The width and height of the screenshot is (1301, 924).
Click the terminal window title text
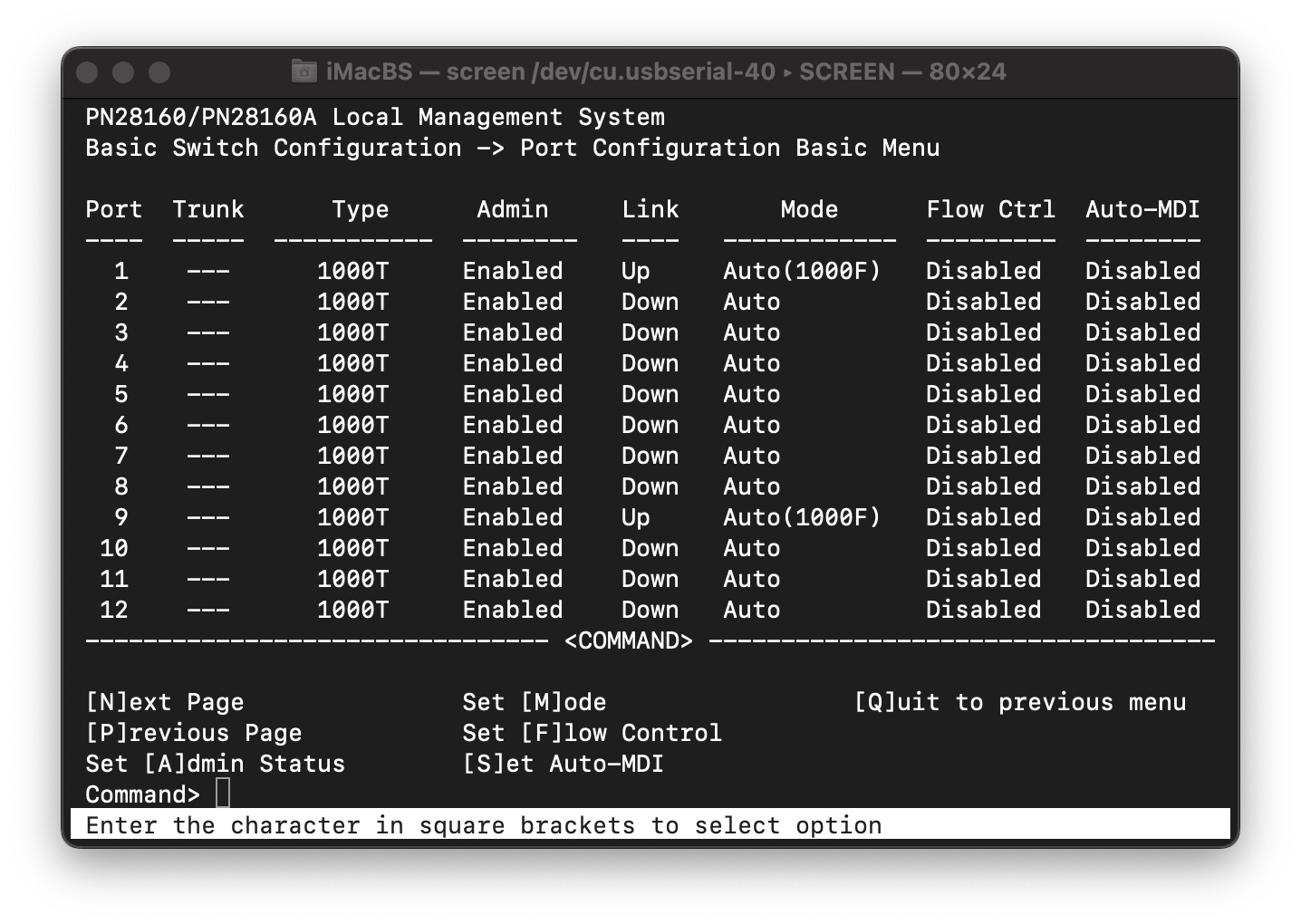(666, 72)
